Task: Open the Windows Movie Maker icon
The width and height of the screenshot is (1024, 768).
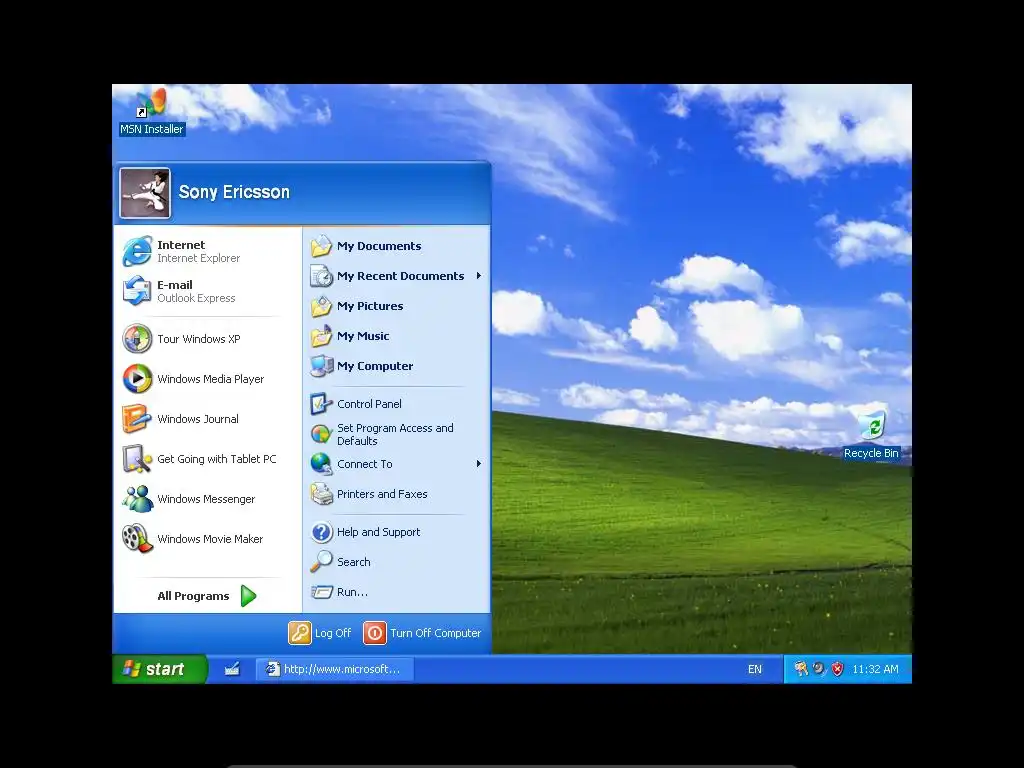Action: [x=137, y=539]
